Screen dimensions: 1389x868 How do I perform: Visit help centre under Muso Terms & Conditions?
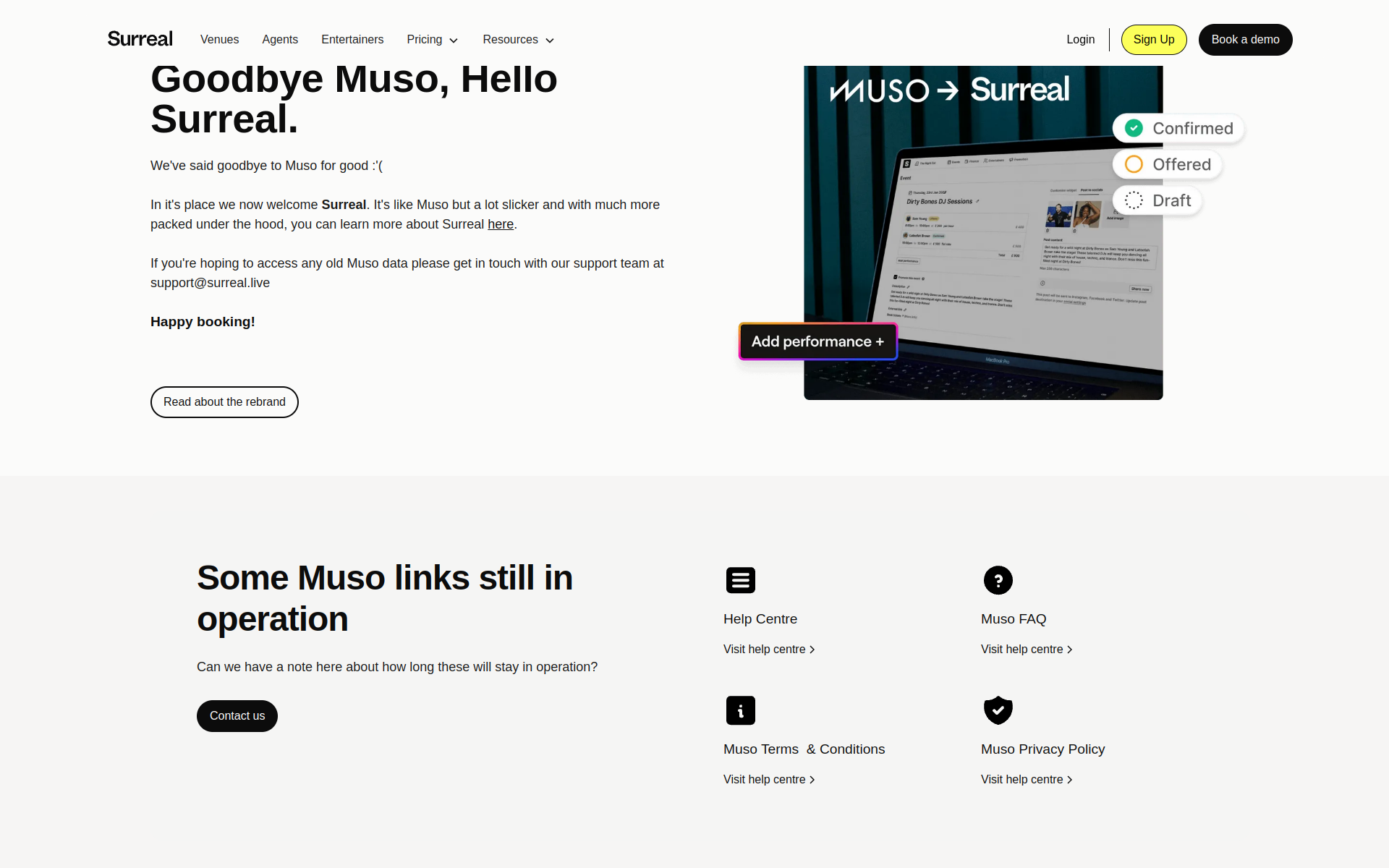[769, 780]
